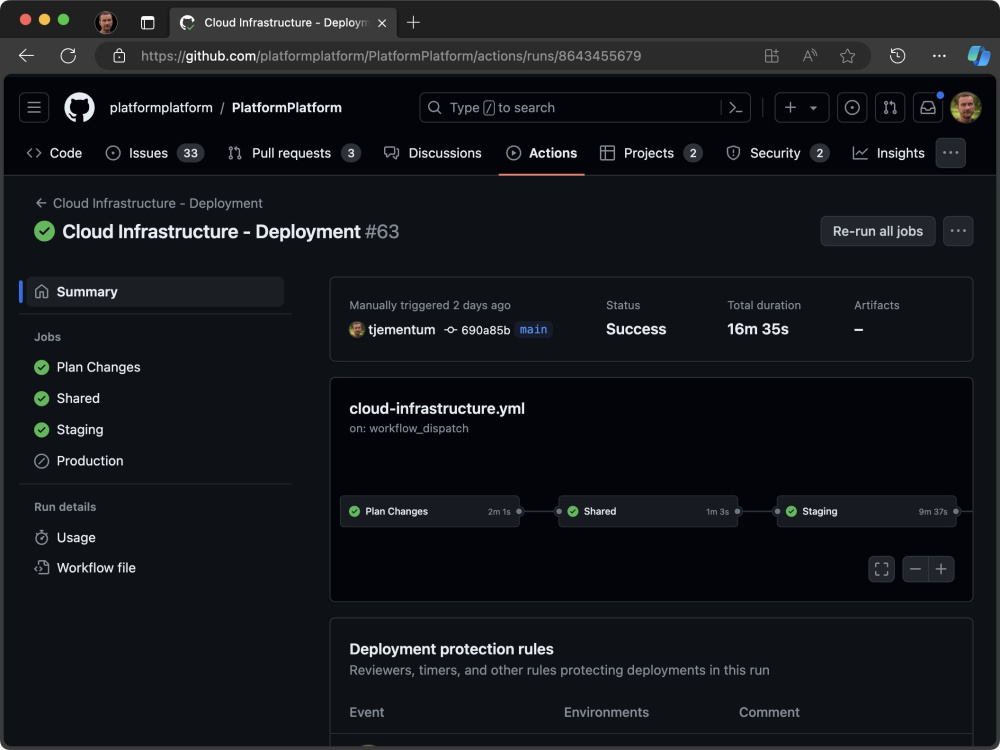Open the browser tab actions icon

coord(147,23)
